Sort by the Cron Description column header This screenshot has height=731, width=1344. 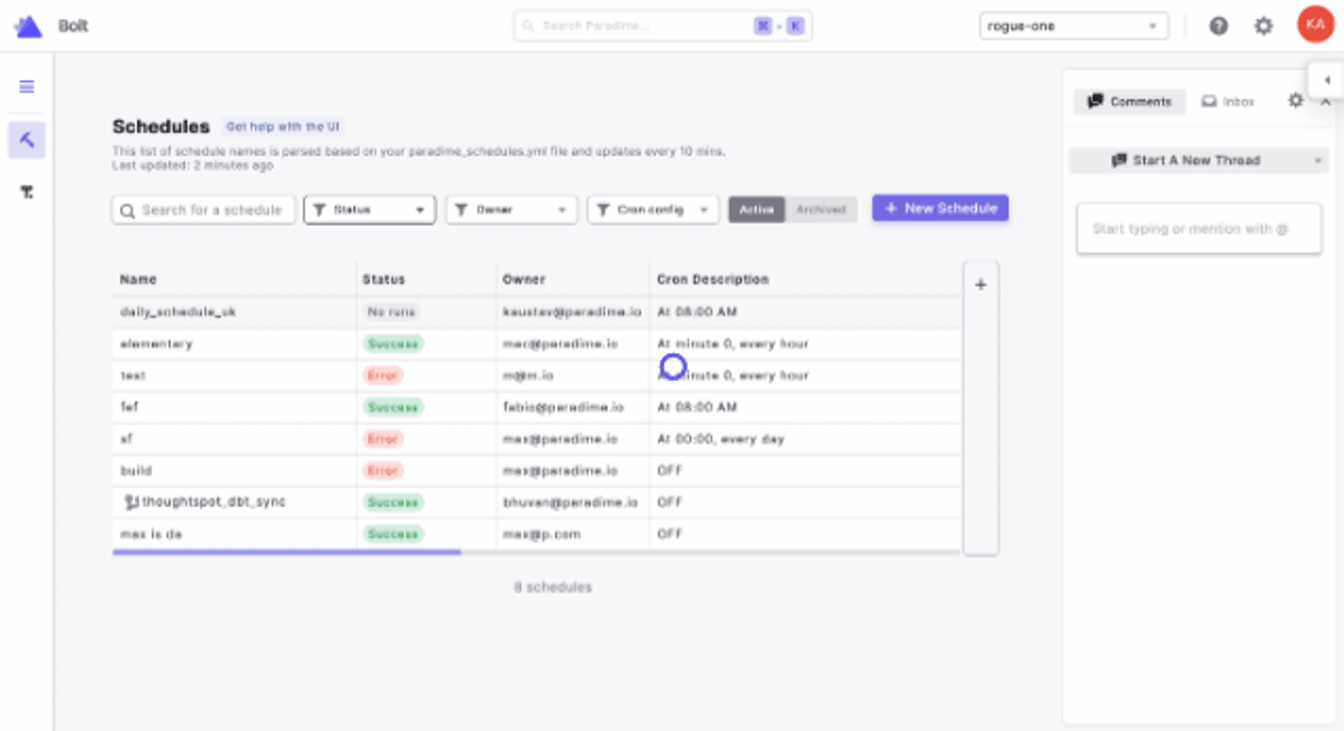coord(713,279)
